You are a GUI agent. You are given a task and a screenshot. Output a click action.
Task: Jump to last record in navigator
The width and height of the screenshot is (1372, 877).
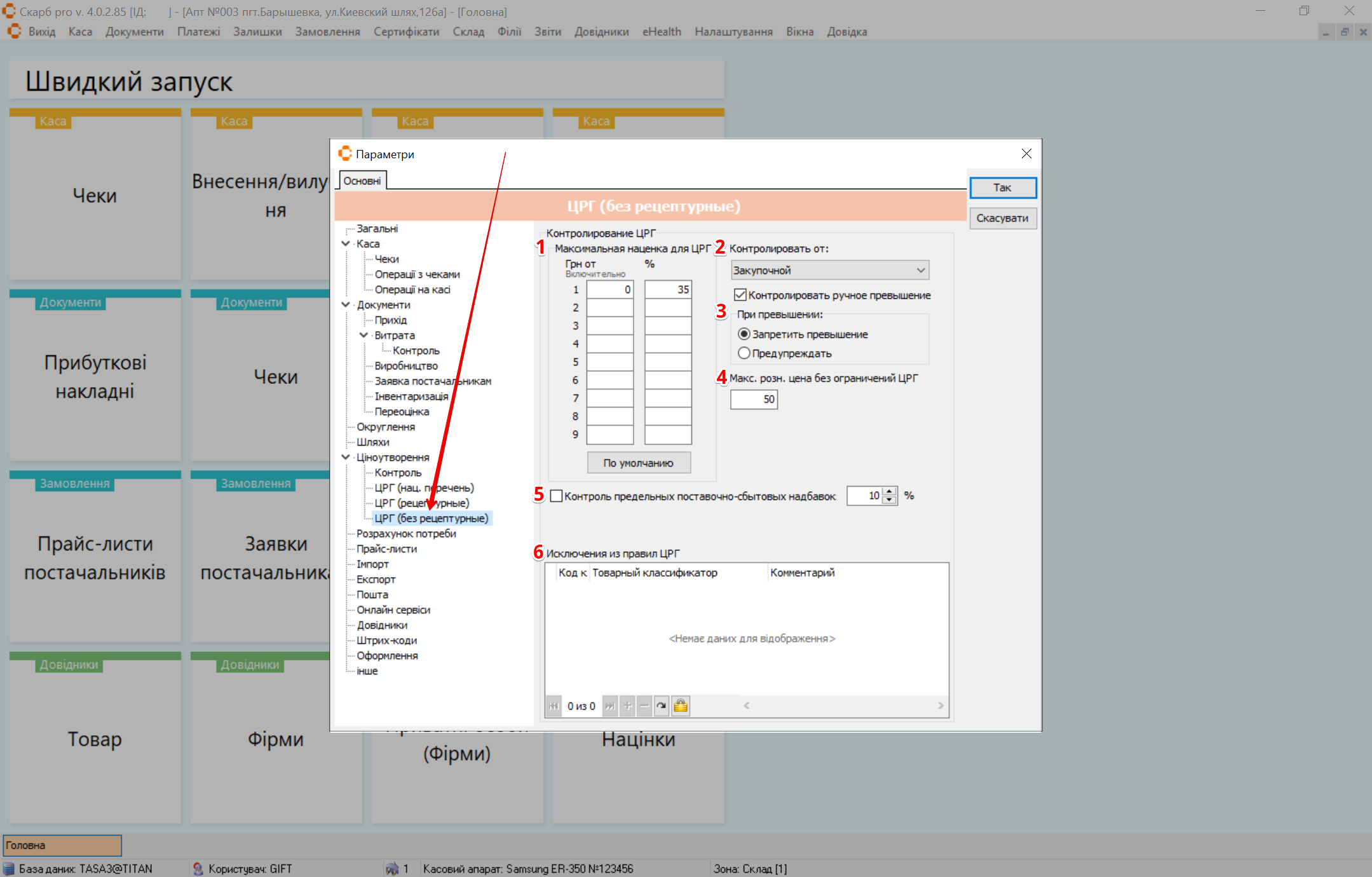coord(609,705)
